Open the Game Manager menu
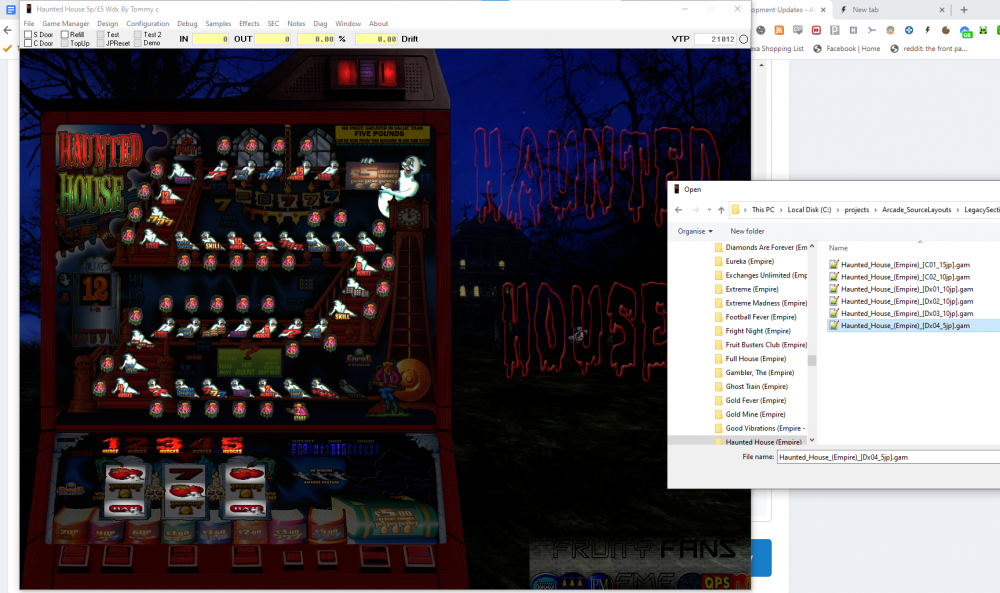This screenshot has width=1000, height=593. [x=66, y=24]
